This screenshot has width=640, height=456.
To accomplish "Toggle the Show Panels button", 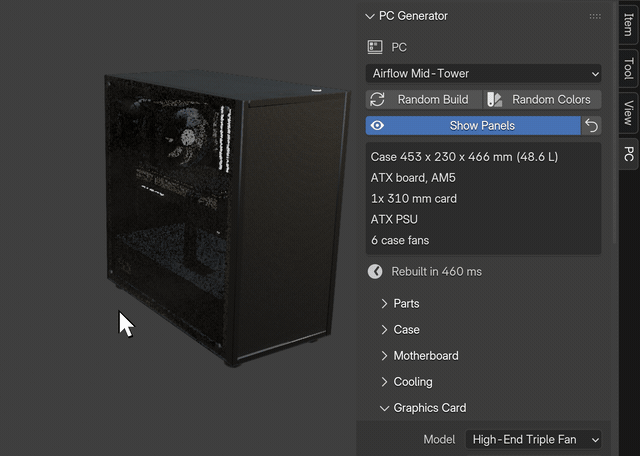I will click(x=473, y=125).
